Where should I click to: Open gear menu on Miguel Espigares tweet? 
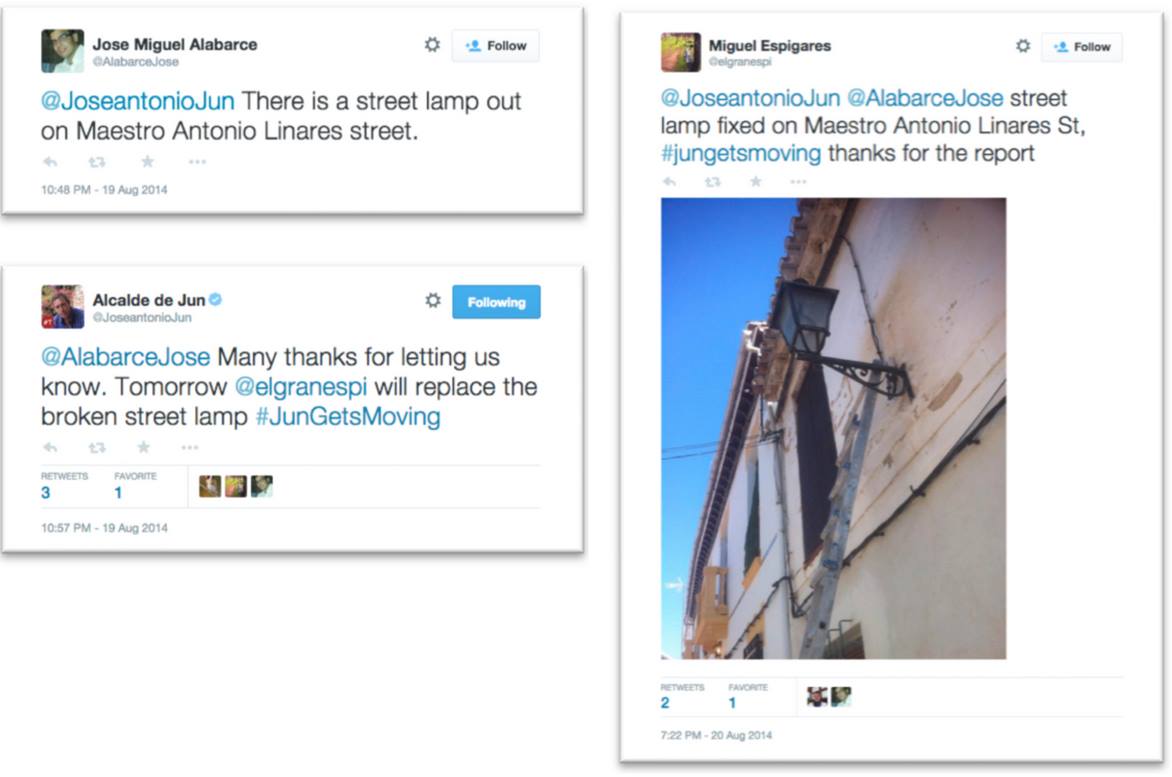point(1023,46)
